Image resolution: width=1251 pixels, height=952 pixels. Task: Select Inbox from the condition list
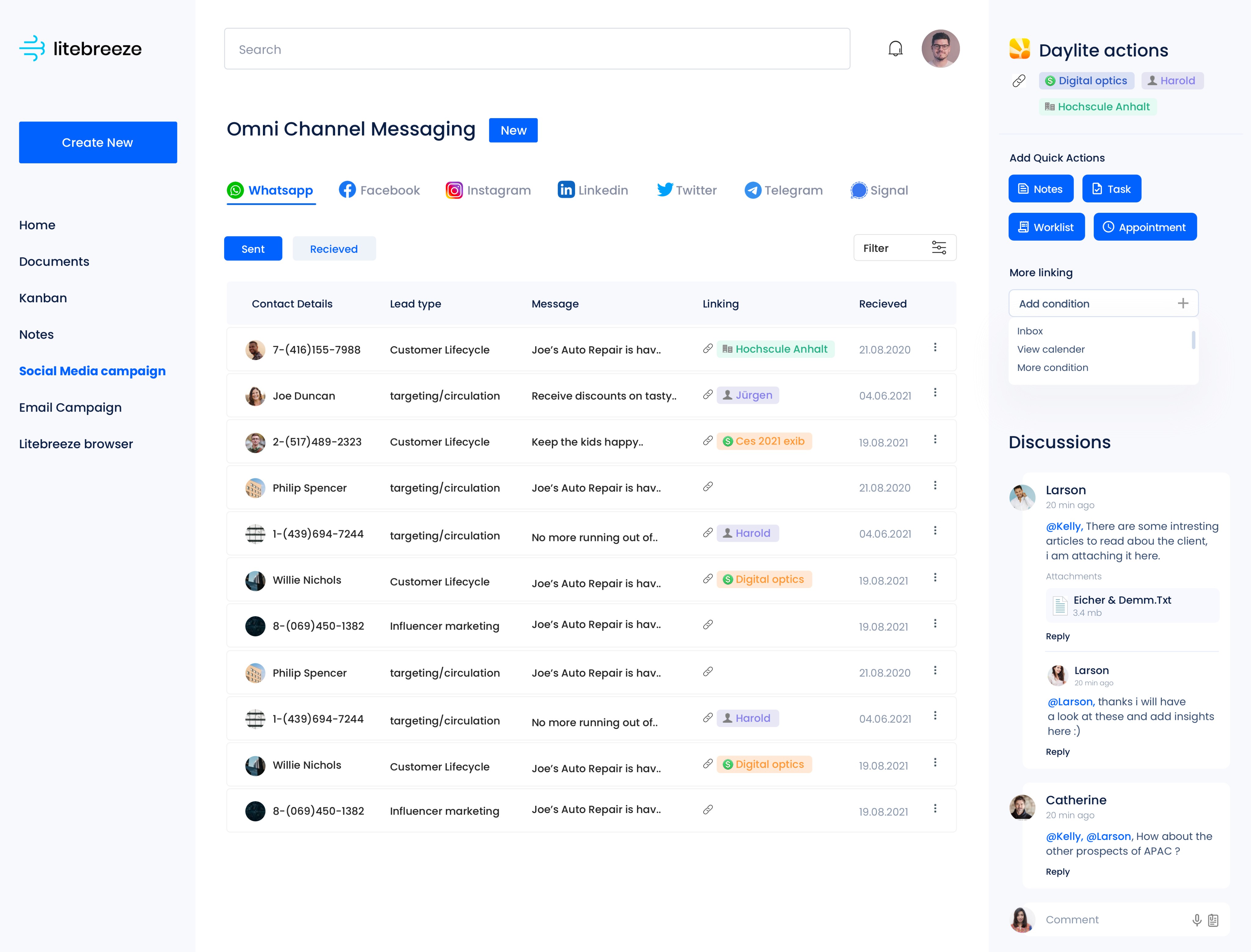tap(1029, 331)
